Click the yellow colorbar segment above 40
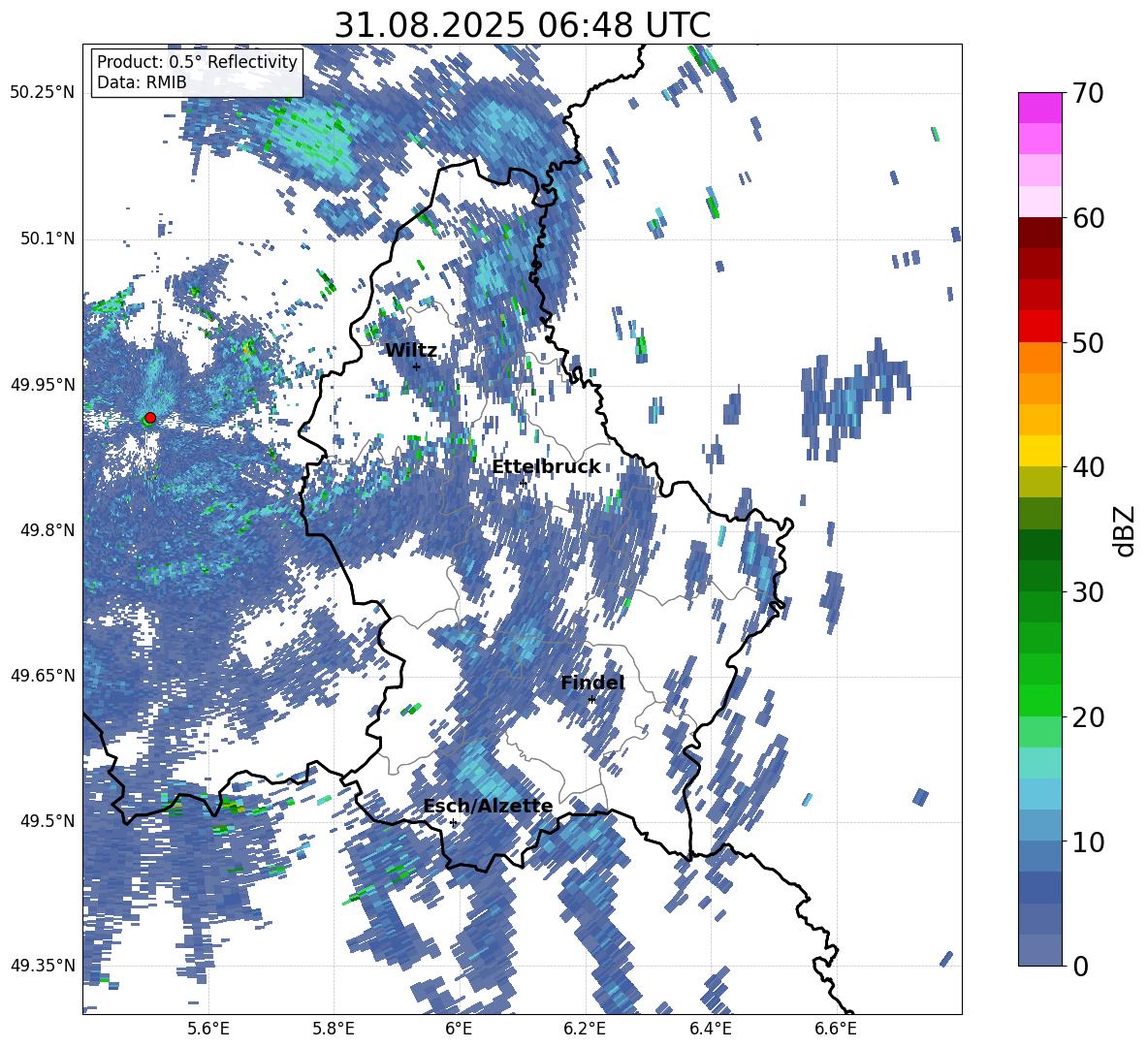The height and width of the screenshot is (1048, 1148). click(1039, 451)
